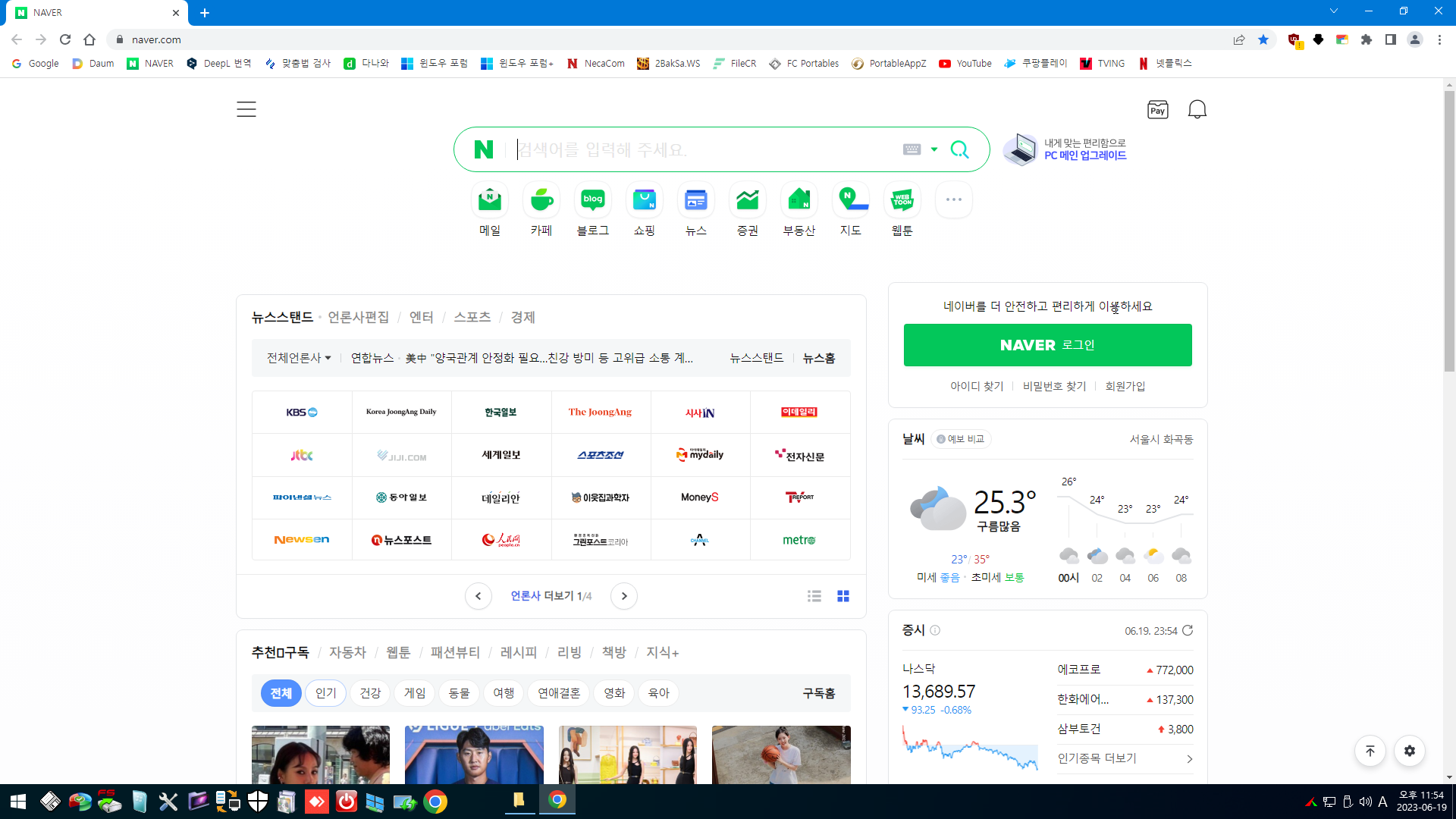Screen dimensions: 1456x819
Task: Open the Real Estate (부동산) shortcut icon
Action: point(799,200)
